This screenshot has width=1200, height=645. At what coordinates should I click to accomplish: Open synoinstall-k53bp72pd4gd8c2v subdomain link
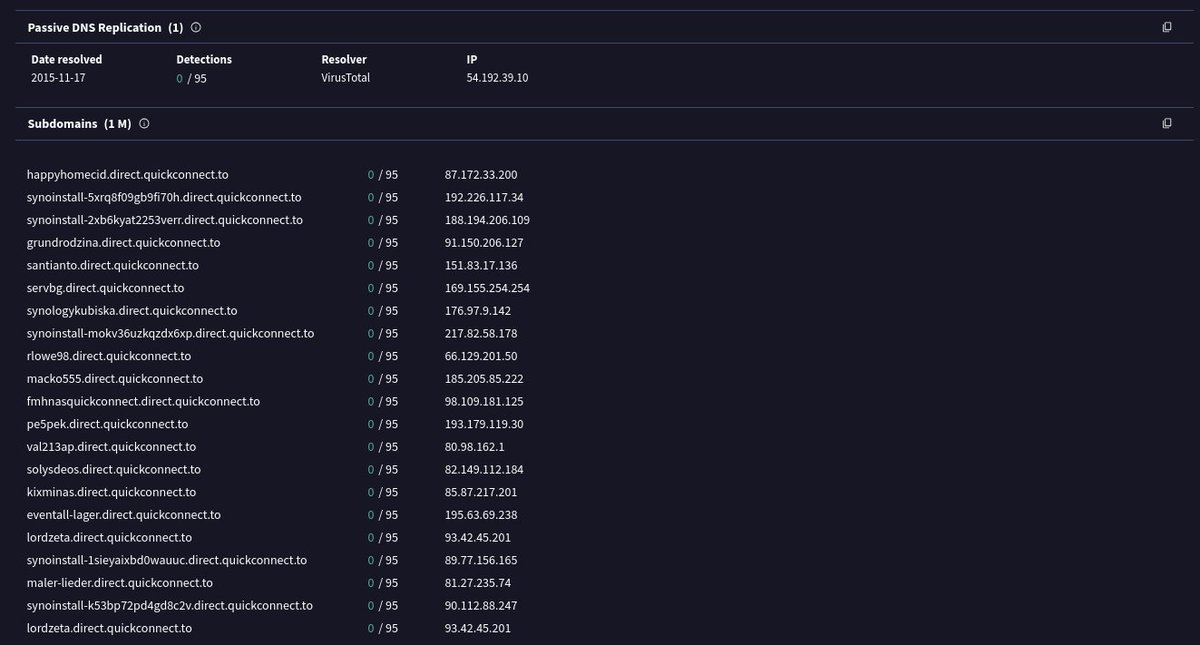point(170,606)
